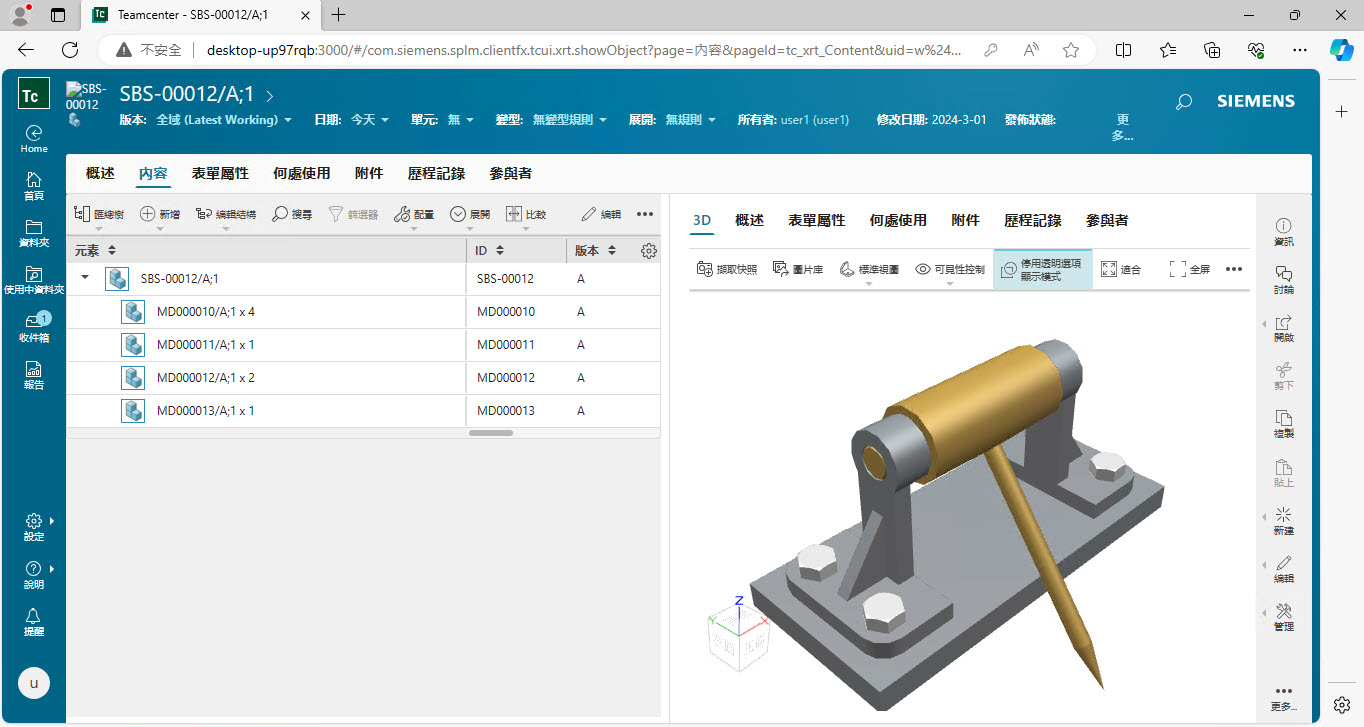Open 使用中資料夾 in the sidebar

pyautogui.click(x=34, y=281)
